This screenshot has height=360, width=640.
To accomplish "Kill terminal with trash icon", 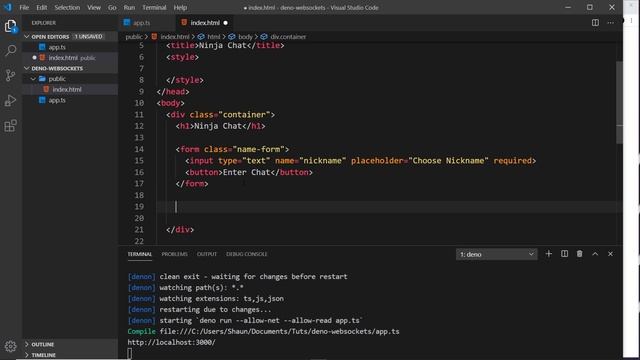I will tap(579, 254).
